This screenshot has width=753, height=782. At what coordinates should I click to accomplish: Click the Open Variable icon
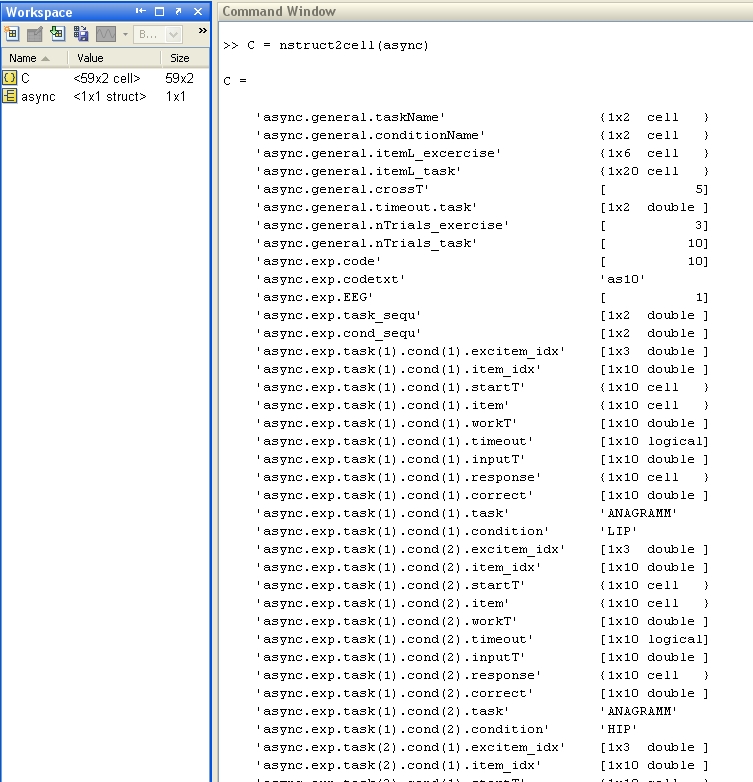[34, 34]
